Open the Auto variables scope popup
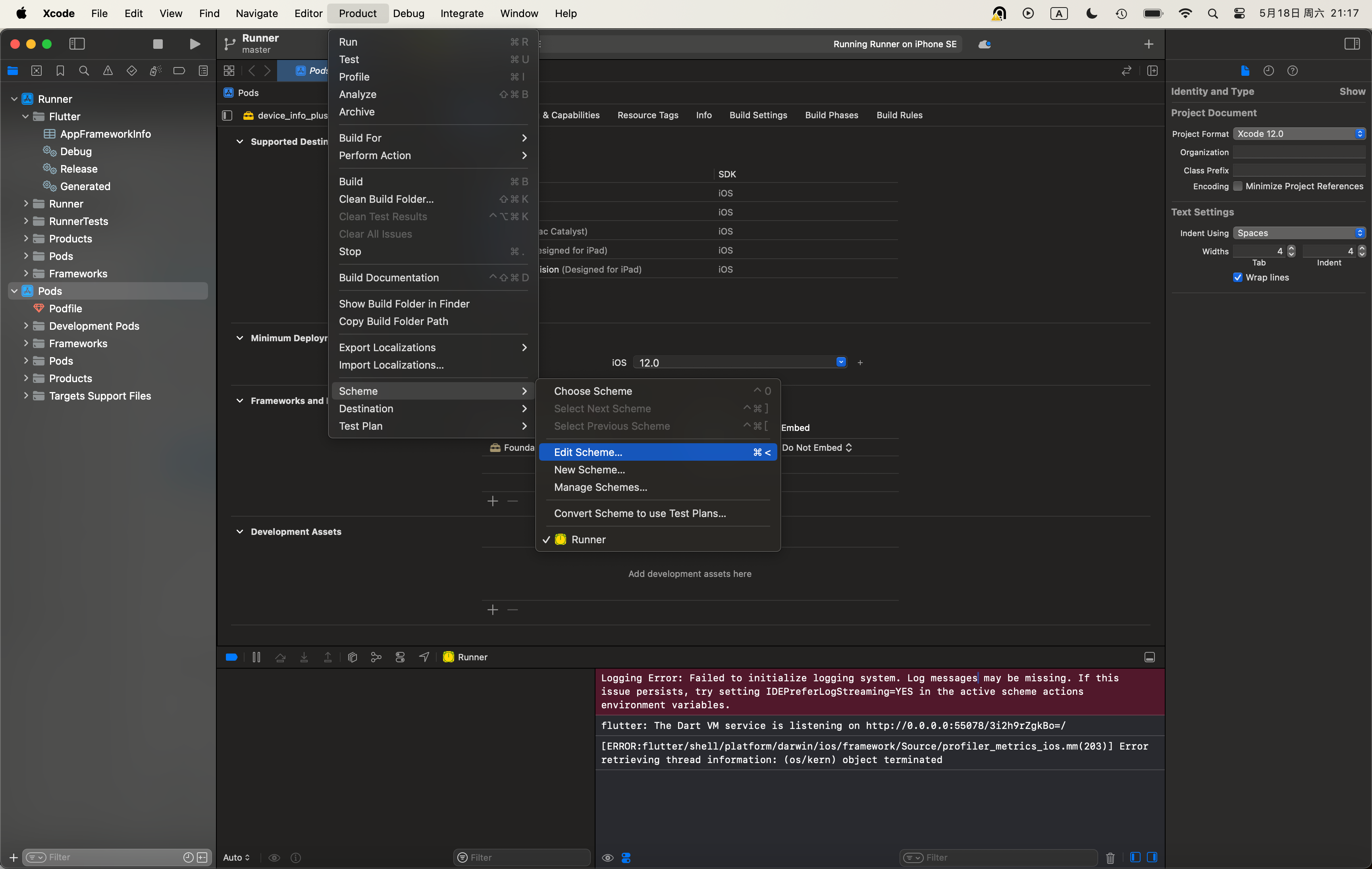 (x=236, y=857)
